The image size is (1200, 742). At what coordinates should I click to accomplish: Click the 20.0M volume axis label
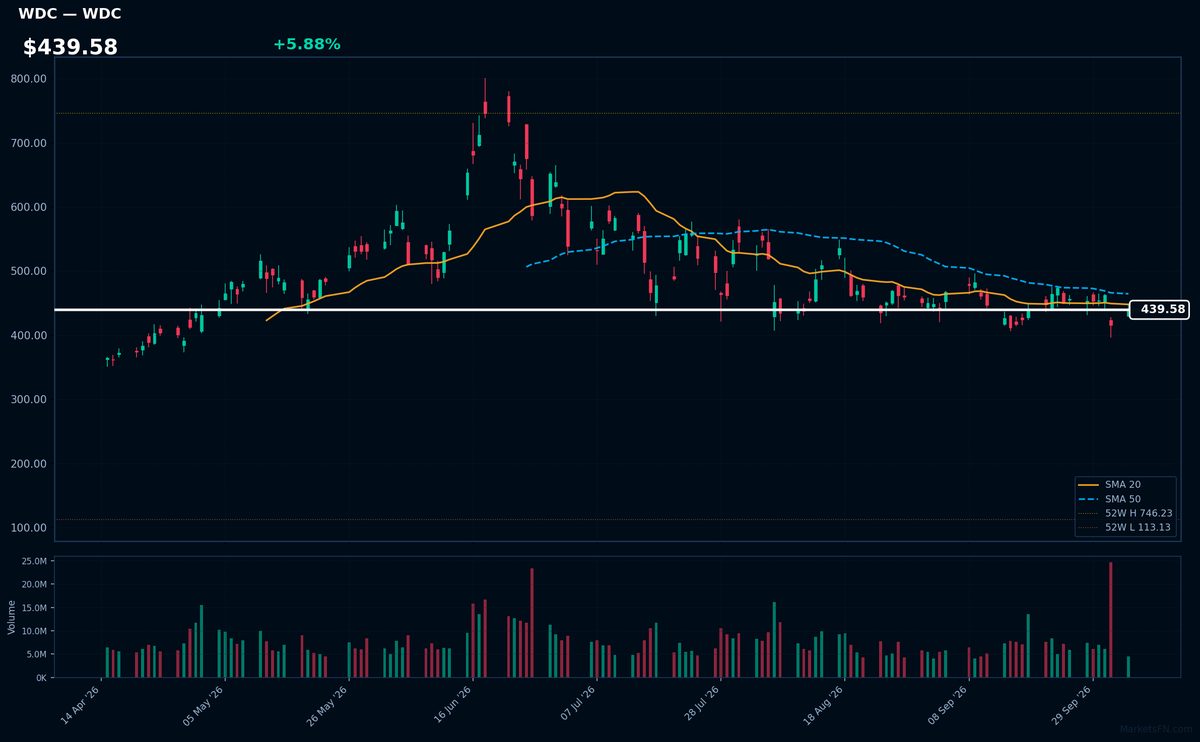tap(34, 585)
